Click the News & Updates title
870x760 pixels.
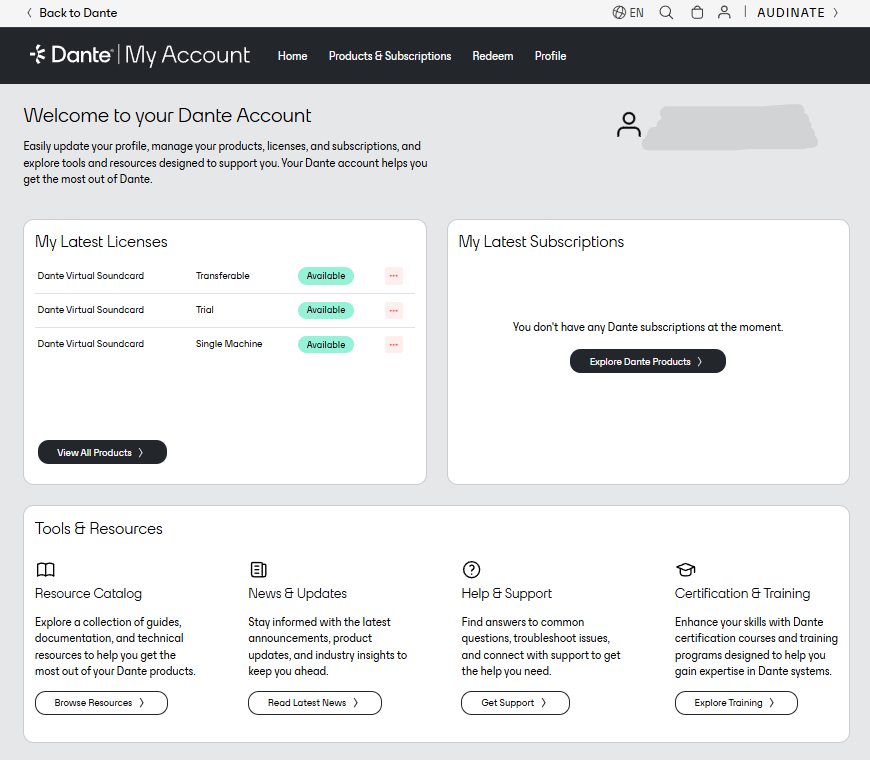coord(297,594)
